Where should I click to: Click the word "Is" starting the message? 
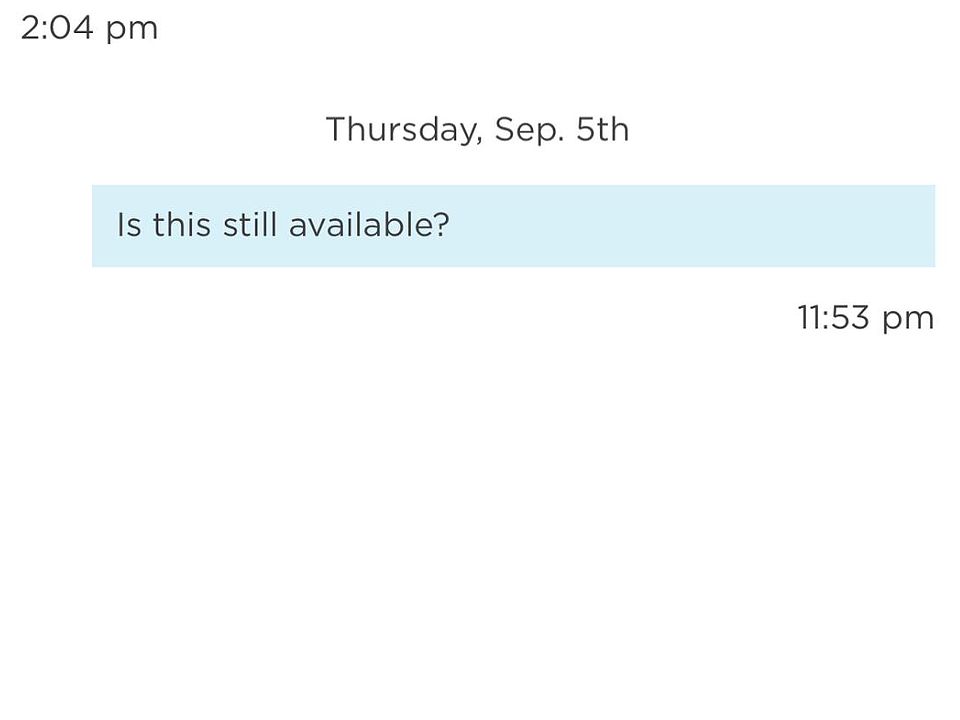point(129,225)
